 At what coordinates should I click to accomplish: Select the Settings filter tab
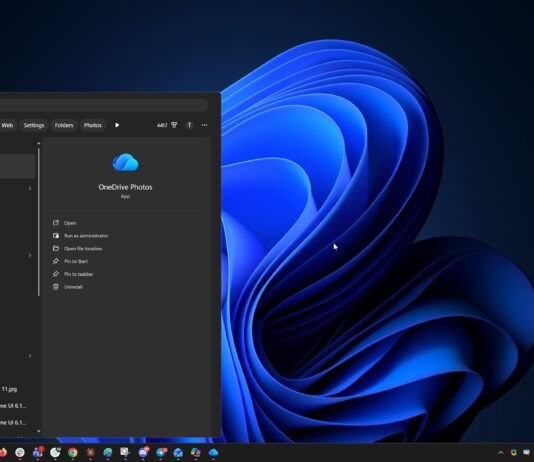pyautogui.click(x=34, y=125)
